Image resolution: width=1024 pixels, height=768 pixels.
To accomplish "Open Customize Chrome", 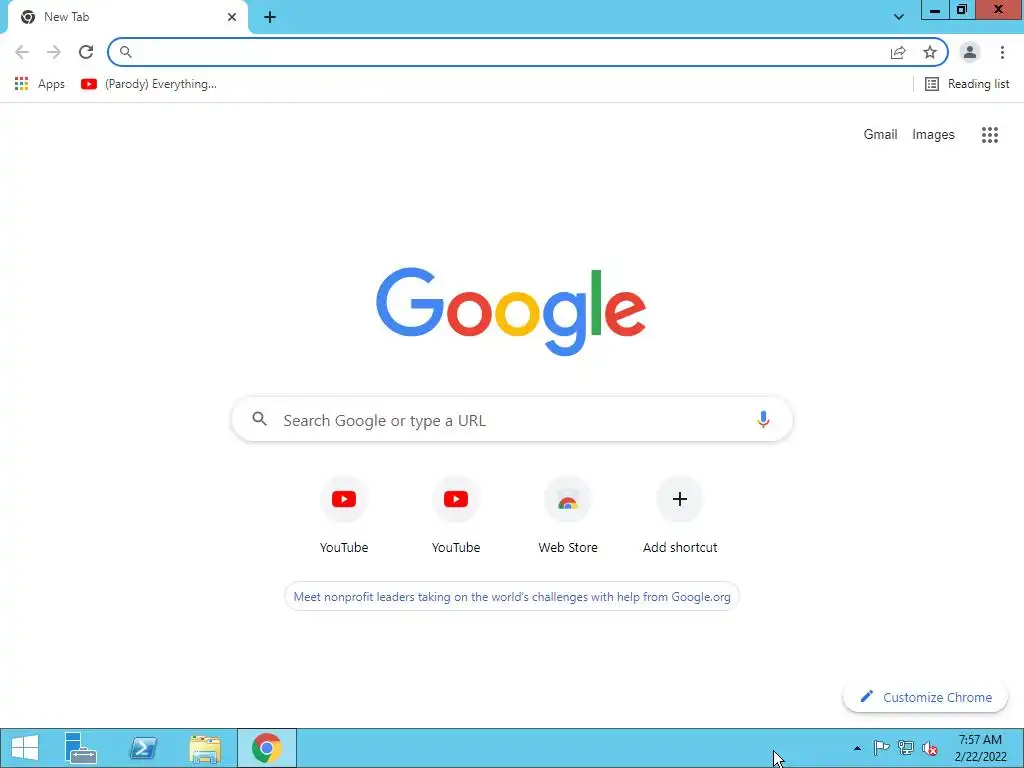I will pos(925,697).
